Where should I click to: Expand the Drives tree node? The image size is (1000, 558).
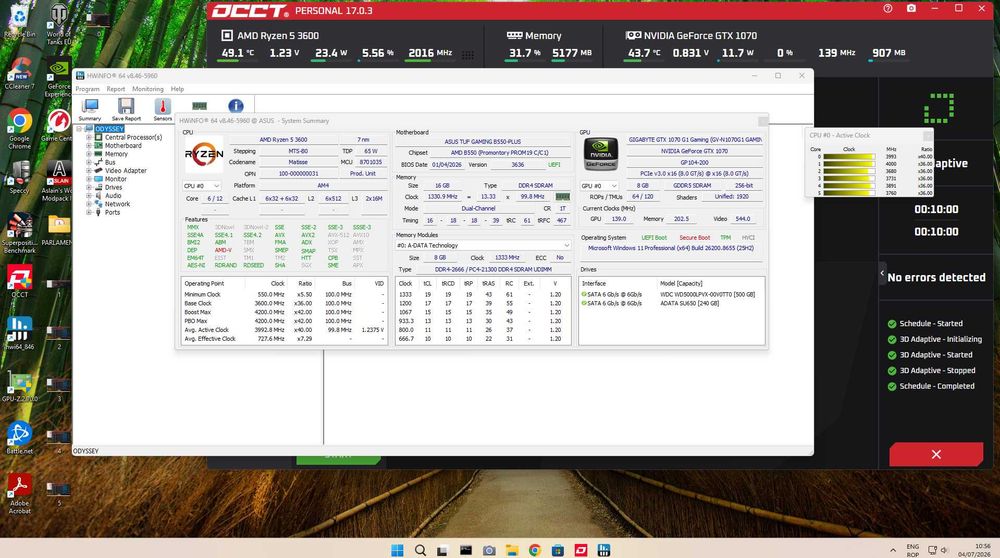(x=89, y=187)
